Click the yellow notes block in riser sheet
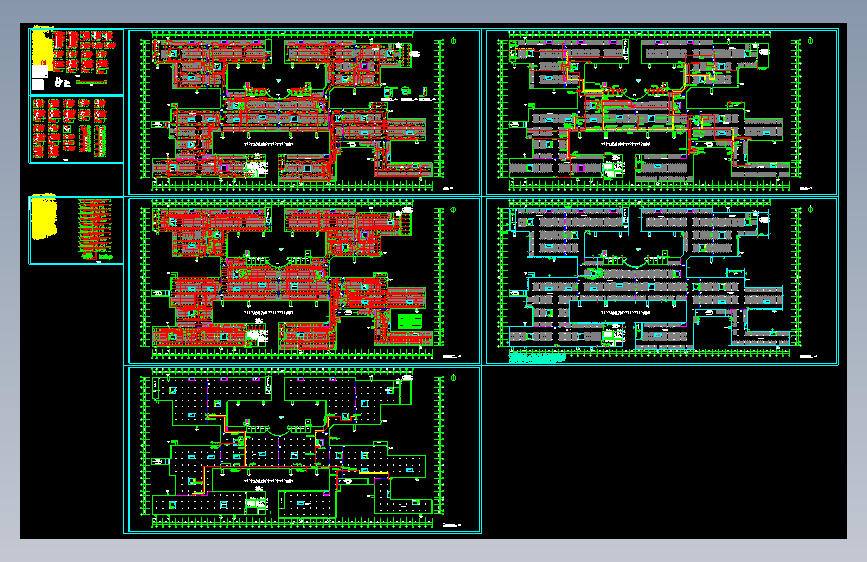 coord(44,217)
